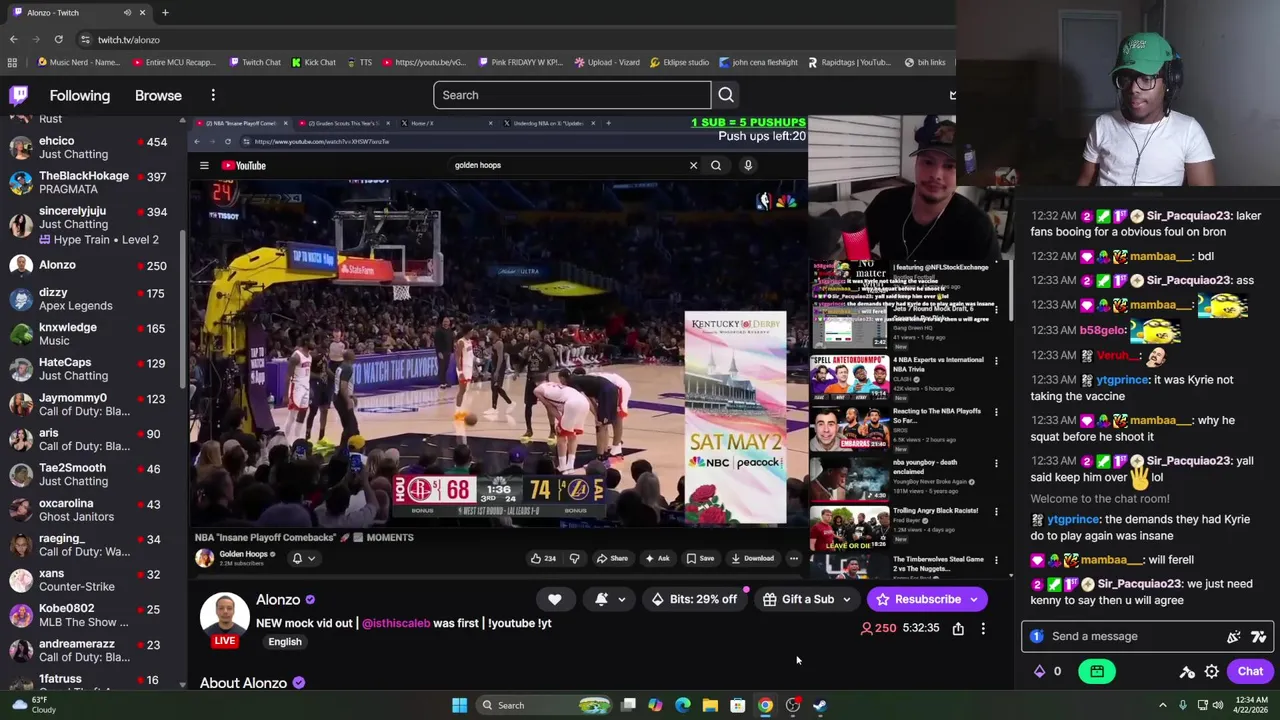Click YouTube Download button

(x=752, y=558)
